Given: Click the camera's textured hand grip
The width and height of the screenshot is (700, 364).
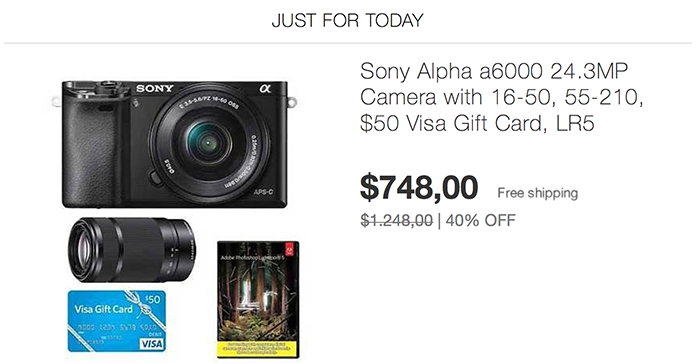Looking at the screenshot, I should (x=93, y=152).
